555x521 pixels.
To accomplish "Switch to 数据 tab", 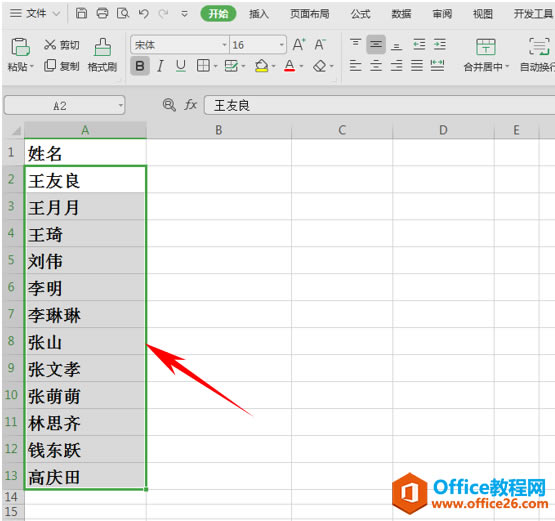I will pyautogui.click(x=401, y=14).
